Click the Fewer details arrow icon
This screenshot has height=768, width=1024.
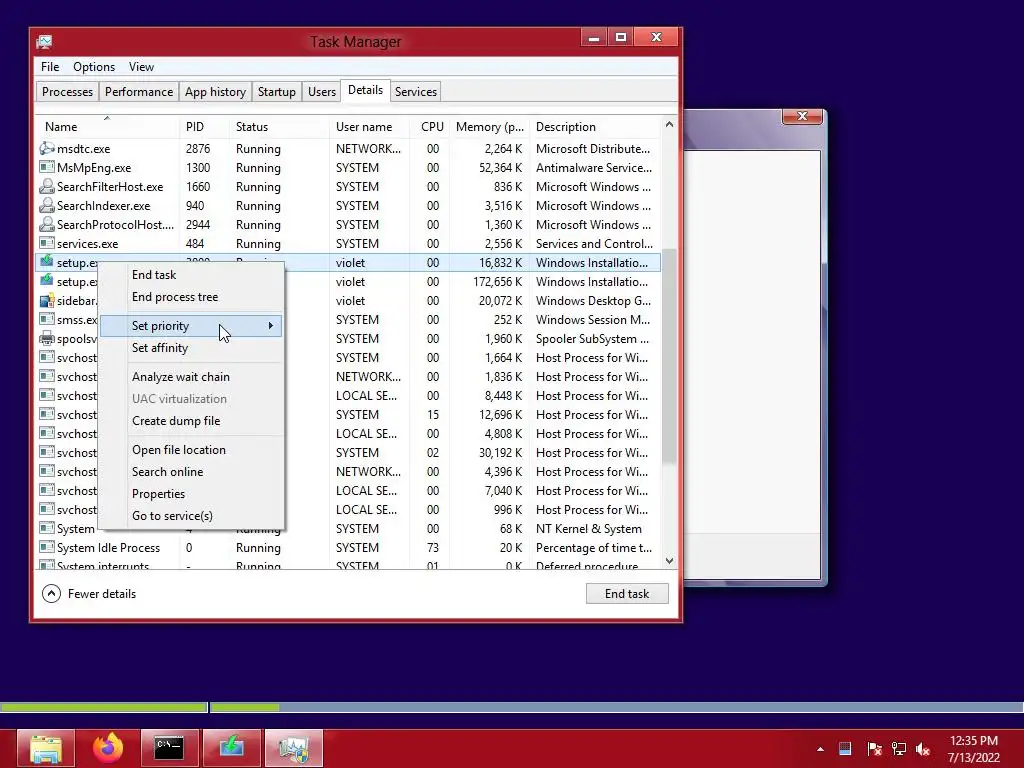click(51, 593)
